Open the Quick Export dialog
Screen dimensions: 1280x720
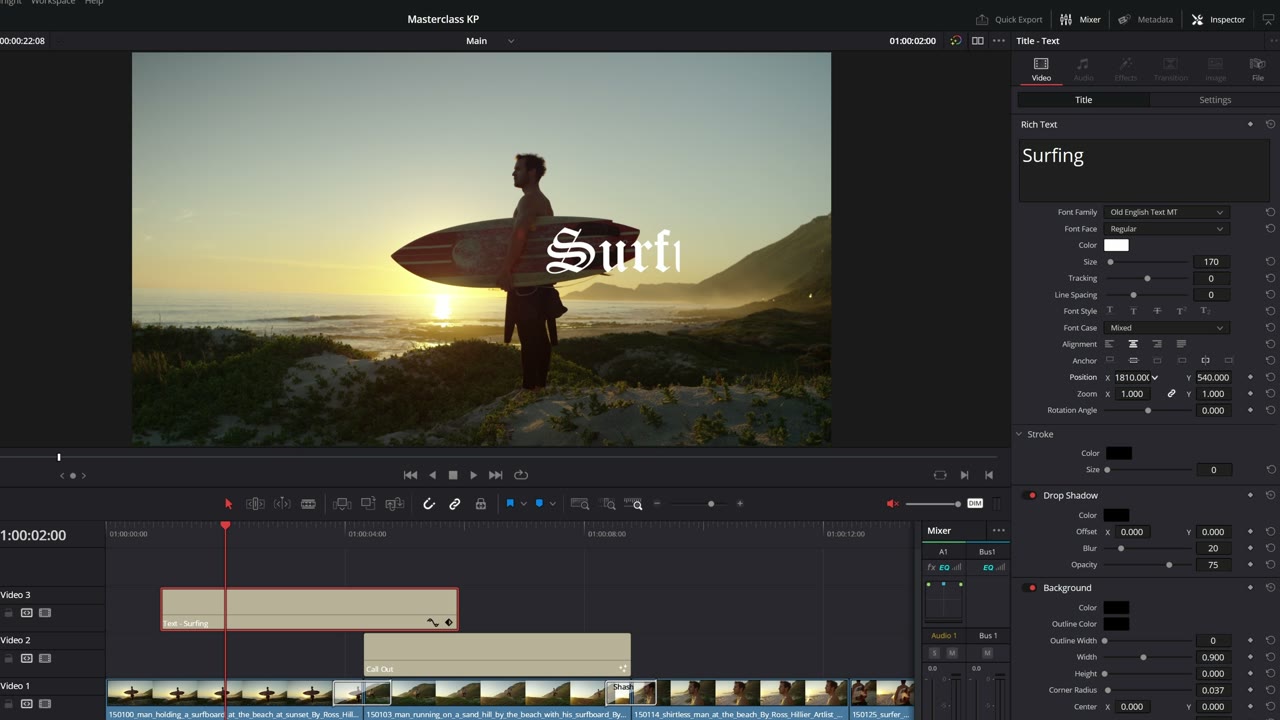tap(1009, 19)
